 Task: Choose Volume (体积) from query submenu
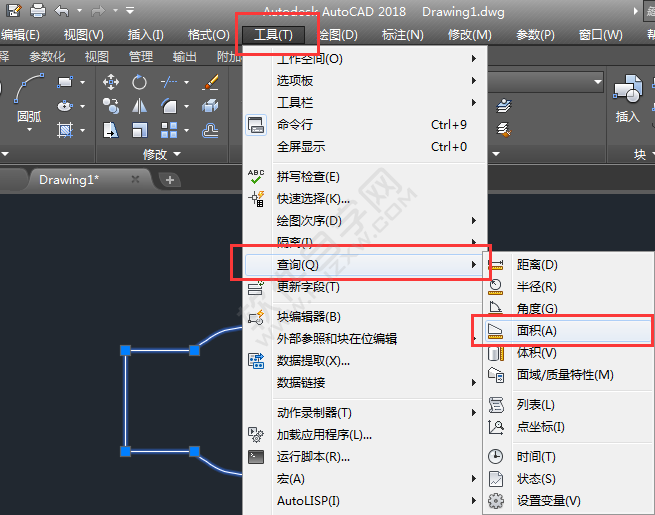569,353
